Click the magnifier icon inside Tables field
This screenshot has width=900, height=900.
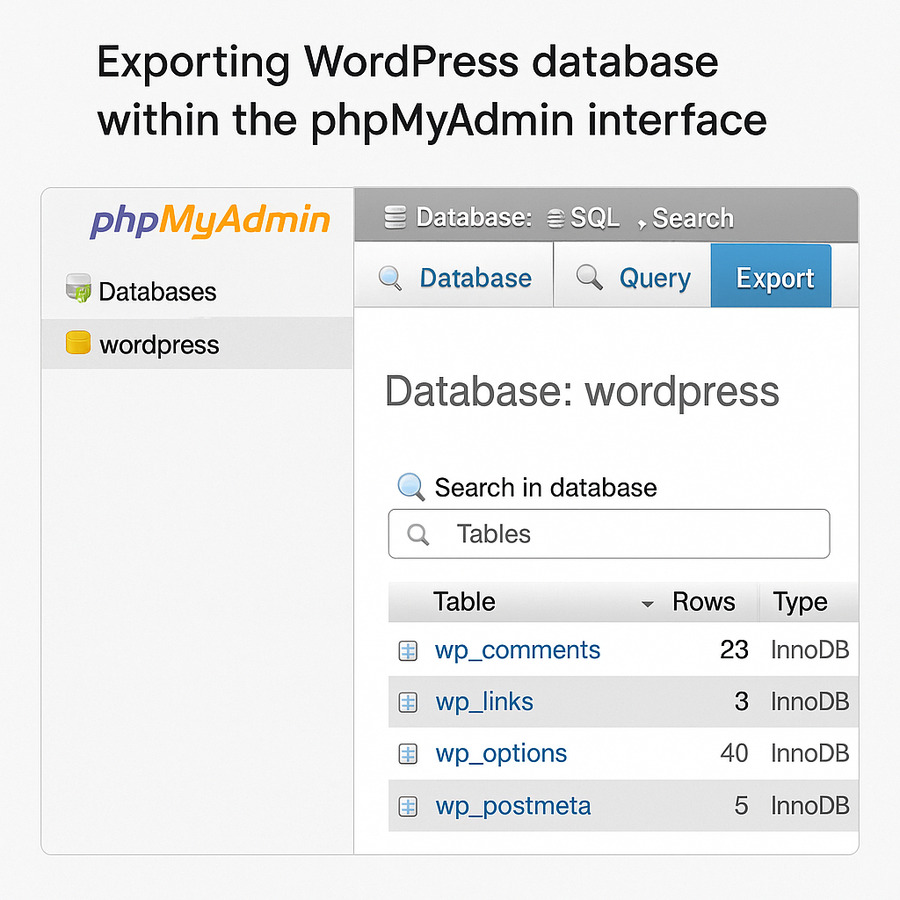(x=417, y=534)
